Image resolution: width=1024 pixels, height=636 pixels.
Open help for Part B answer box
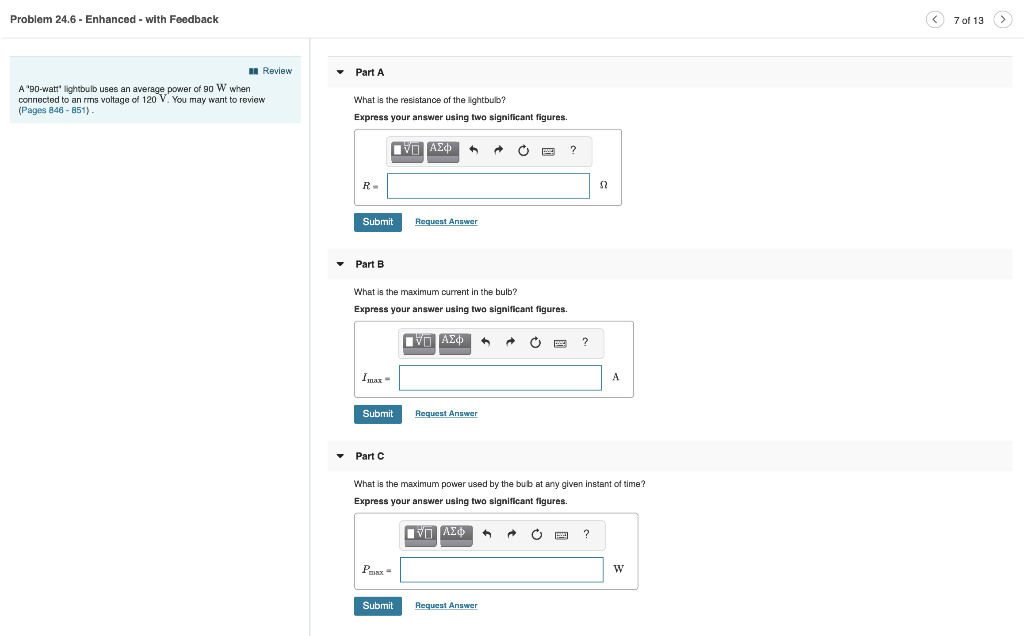(585, 342)
